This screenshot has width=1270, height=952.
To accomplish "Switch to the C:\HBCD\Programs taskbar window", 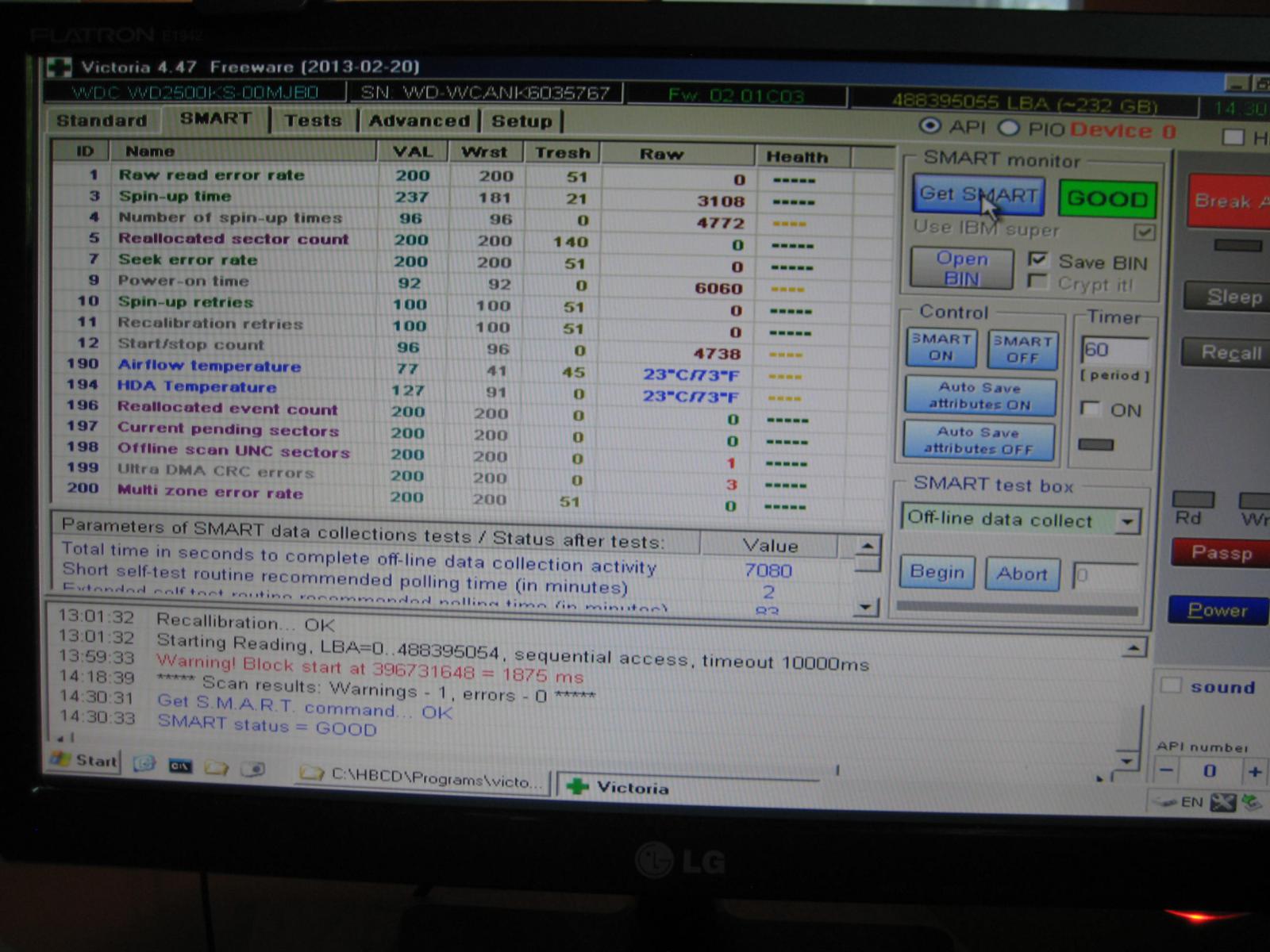I will click(x=422, y=778).
